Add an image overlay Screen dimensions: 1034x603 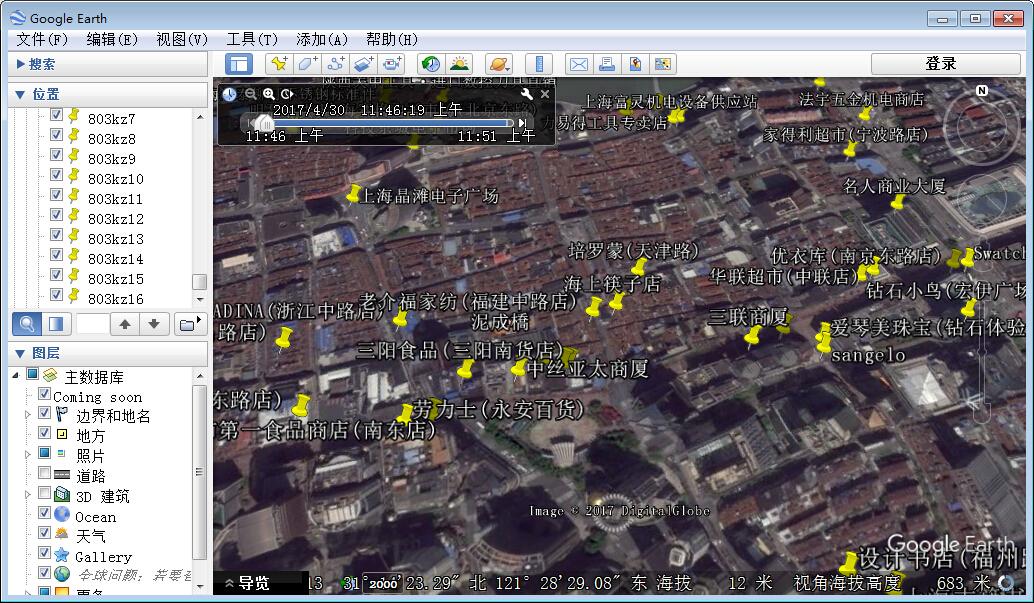363,64
